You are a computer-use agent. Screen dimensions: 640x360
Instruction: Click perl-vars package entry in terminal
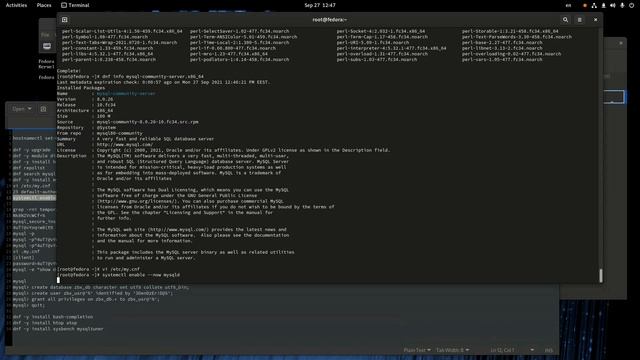click(x=502, y=60)
